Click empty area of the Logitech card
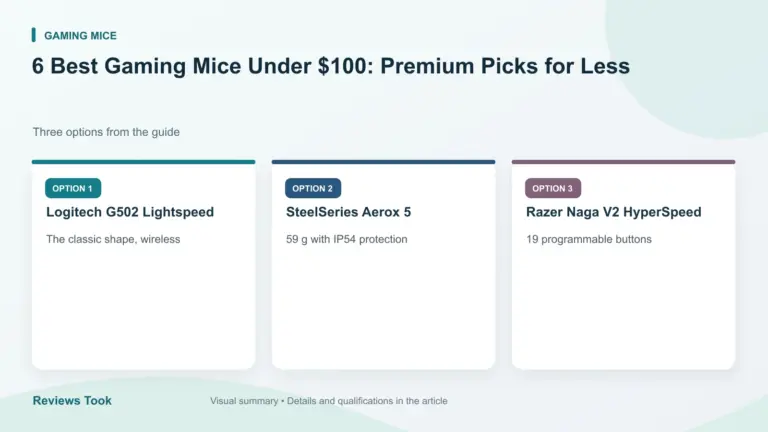The width and height of the screenshot is (768, 432). pyautogui.click(x=144, y=309)
